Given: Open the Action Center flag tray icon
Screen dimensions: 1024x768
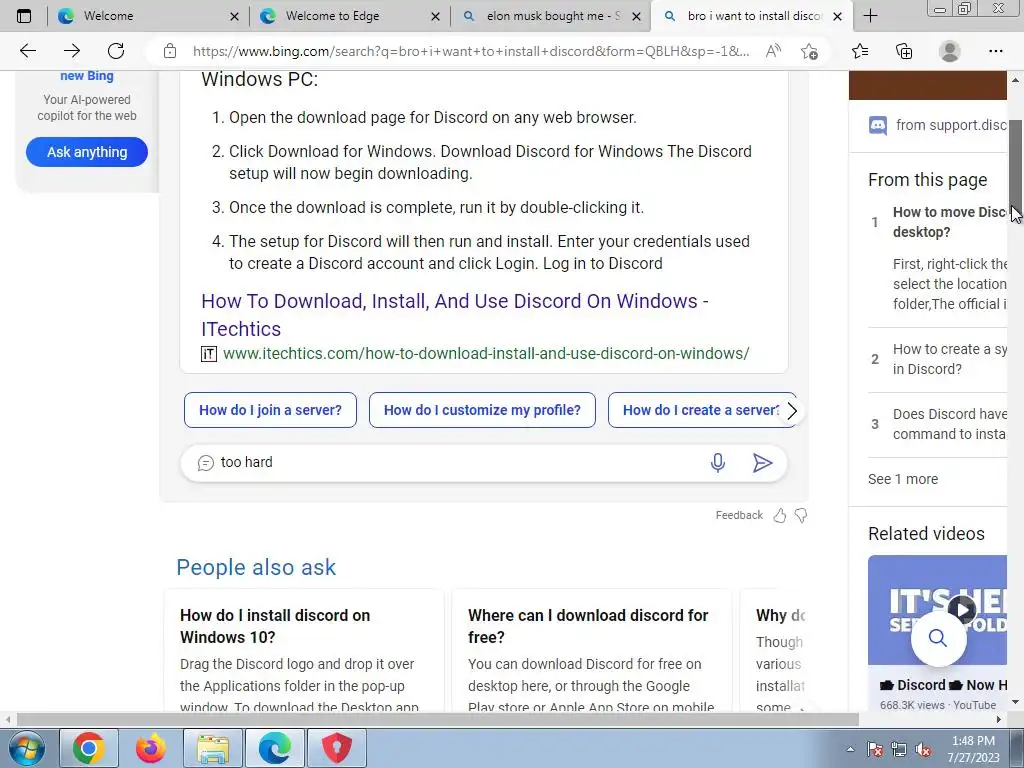Looking at the screenshot, I should 874,749.
